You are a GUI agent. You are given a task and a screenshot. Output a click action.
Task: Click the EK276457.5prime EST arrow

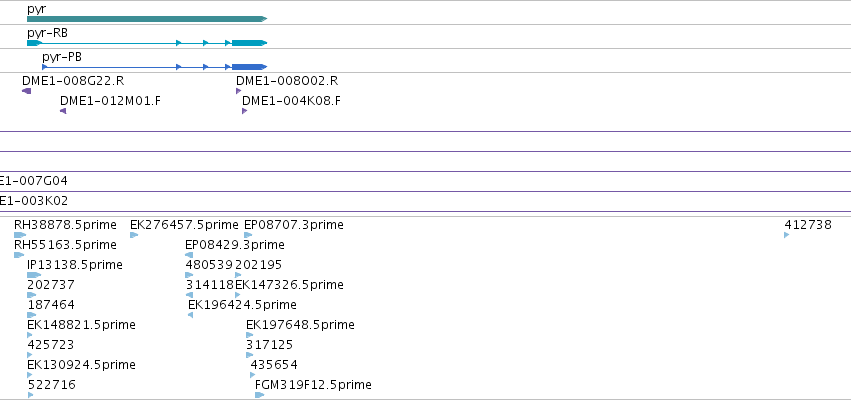tap(134, 235)
